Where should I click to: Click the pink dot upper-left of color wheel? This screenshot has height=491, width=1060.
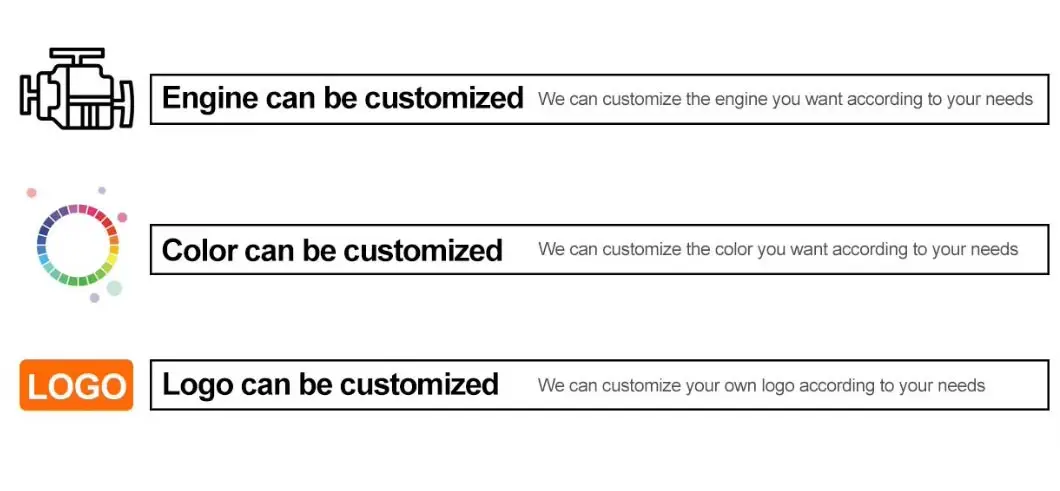click(x=31, y=192)
